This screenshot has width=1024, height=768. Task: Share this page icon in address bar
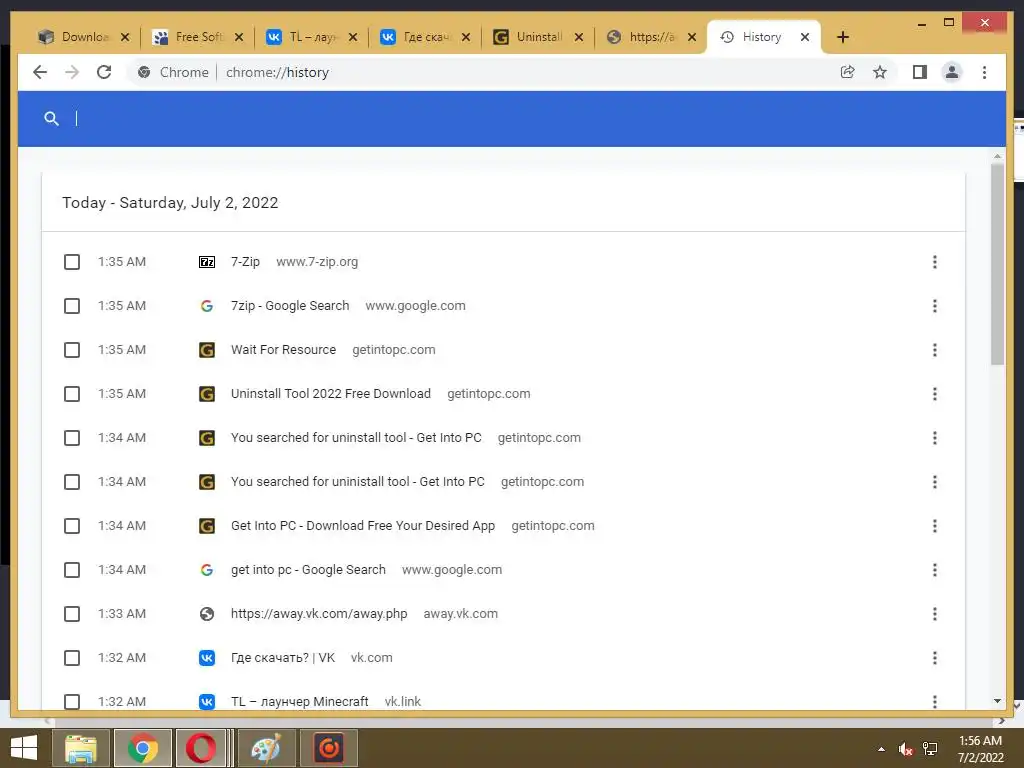click(x=847, y=72)
